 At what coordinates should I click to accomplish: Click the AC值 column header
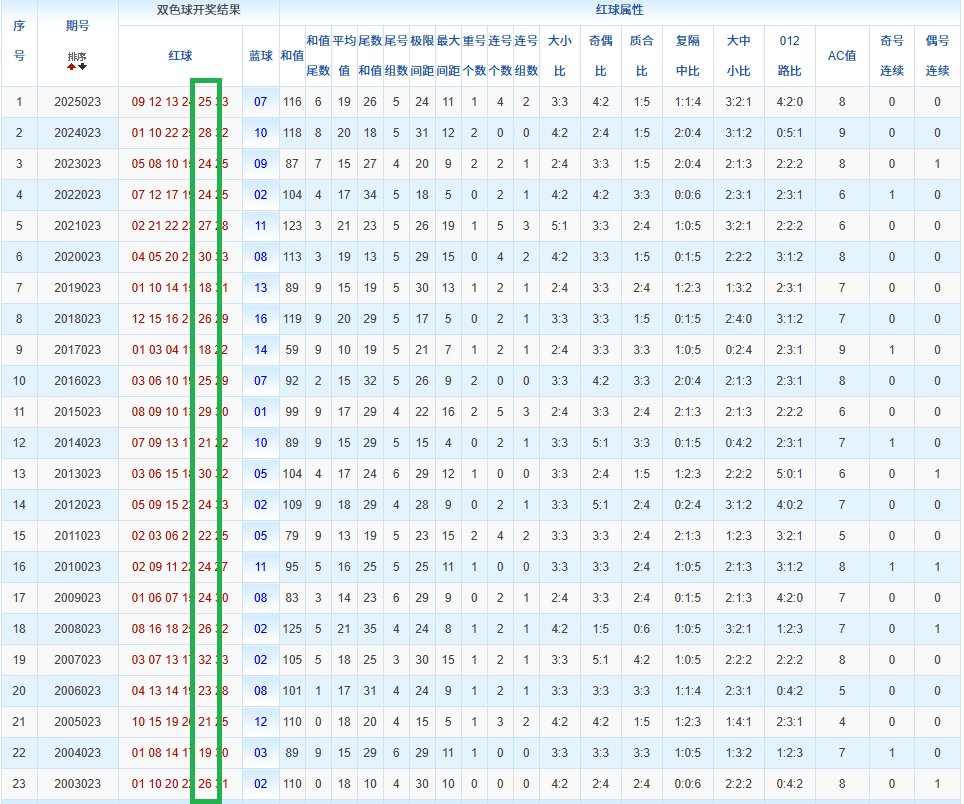[842, 56]
